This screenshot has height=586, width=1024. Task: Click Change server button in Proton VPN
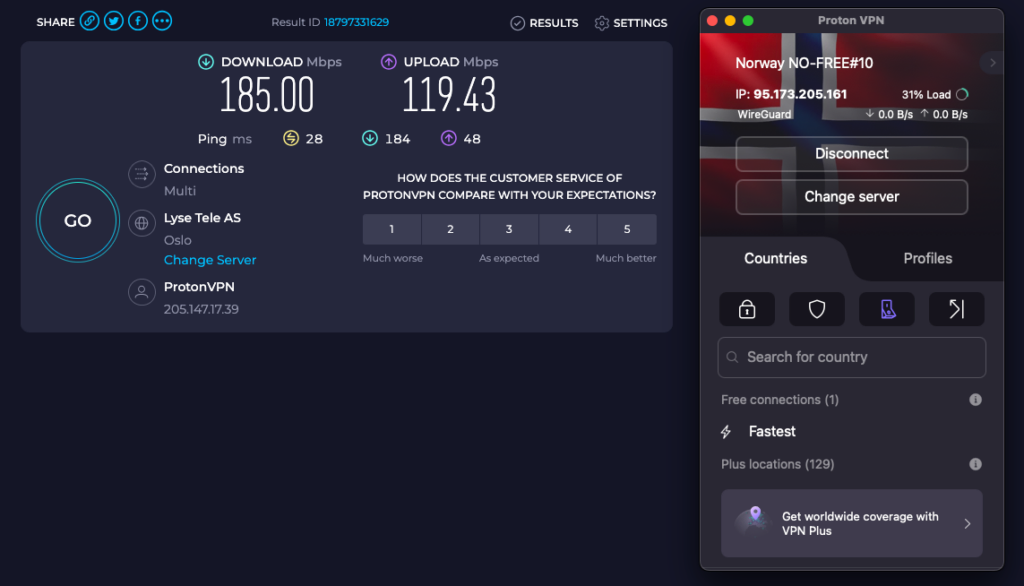pos(852,197)
